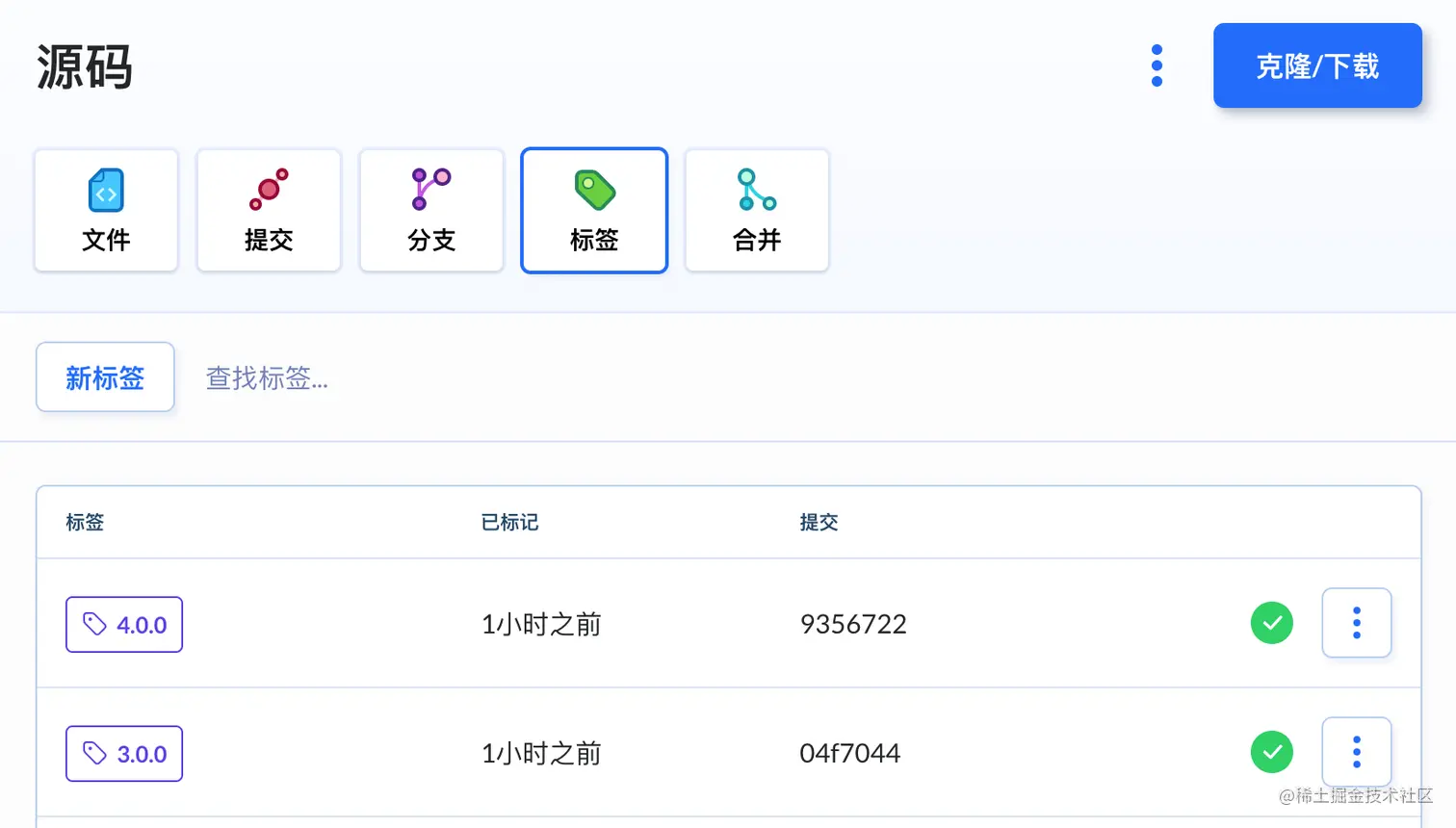Viewport: 1456px width, 828px height.
Task: Click the 克隆/下载 button
Action: click(1317, 65)
